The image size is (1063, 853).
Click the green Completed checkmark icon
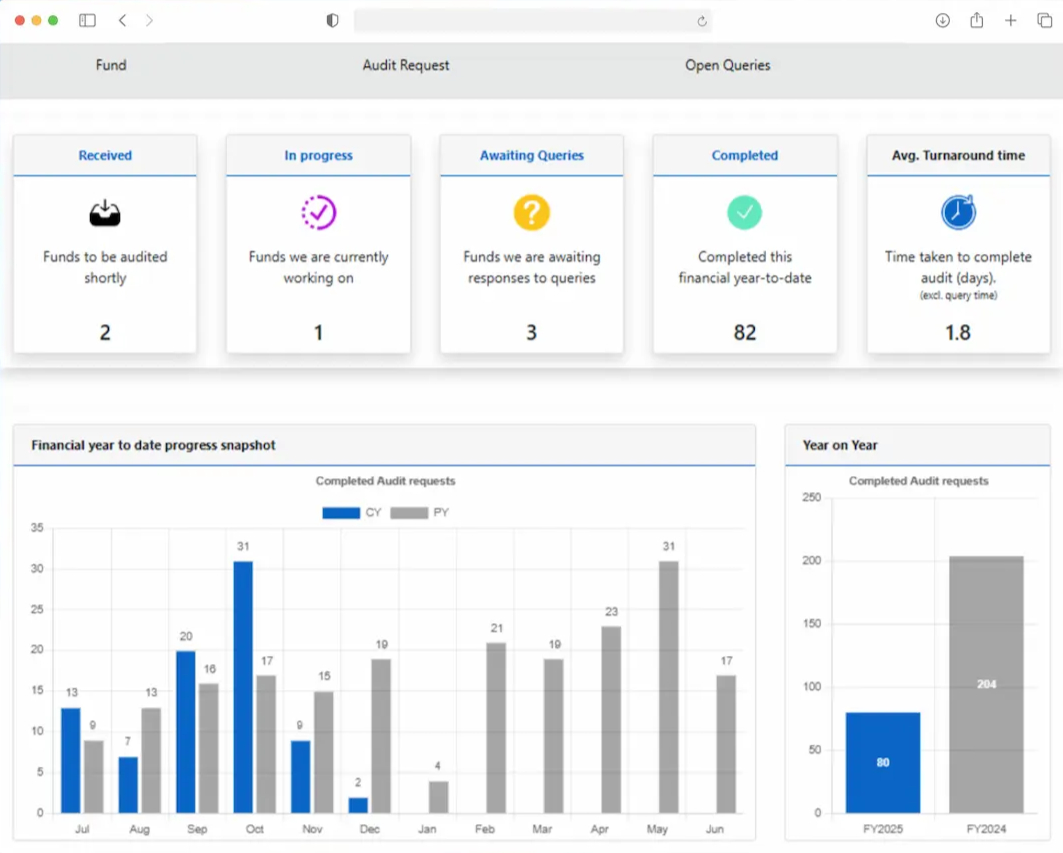click(744, 212)
